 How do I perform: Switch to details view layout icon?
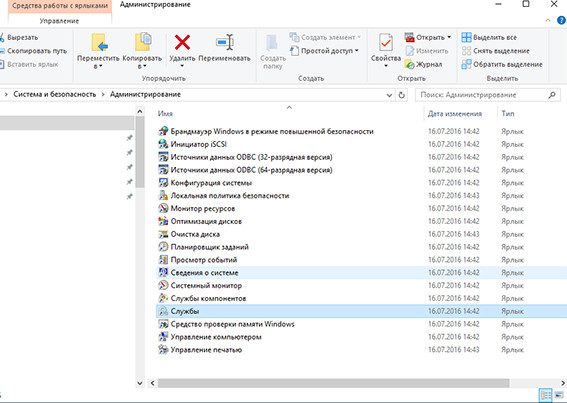(x=545, y=395)
